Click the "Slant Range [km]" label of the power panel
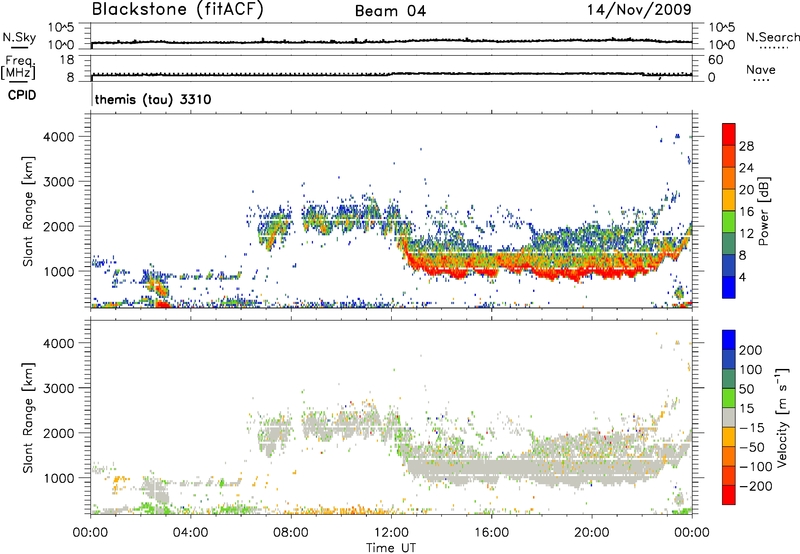This screenshot has width=800, height=554. 28,211
